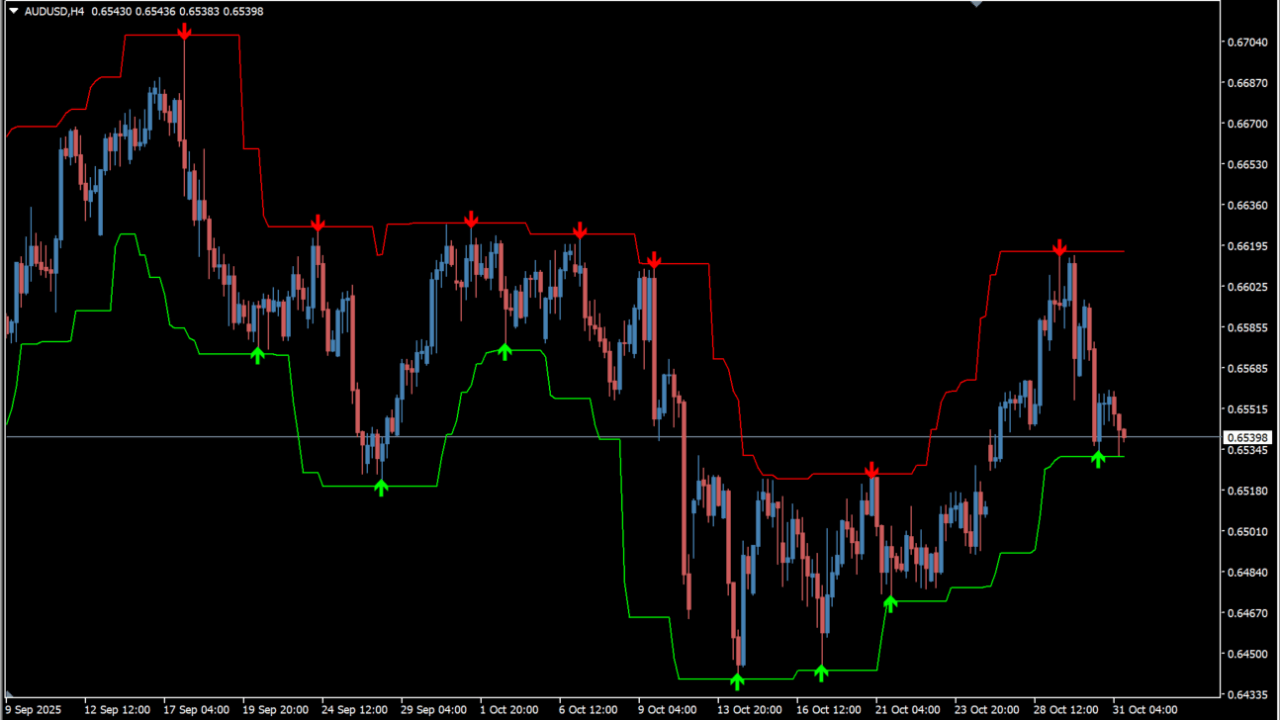Screen dimensions: 1280x720
Task: Select green buy arrow near 19 Sep 20:00
Action: pyautogui.click(x=258, y=356)
